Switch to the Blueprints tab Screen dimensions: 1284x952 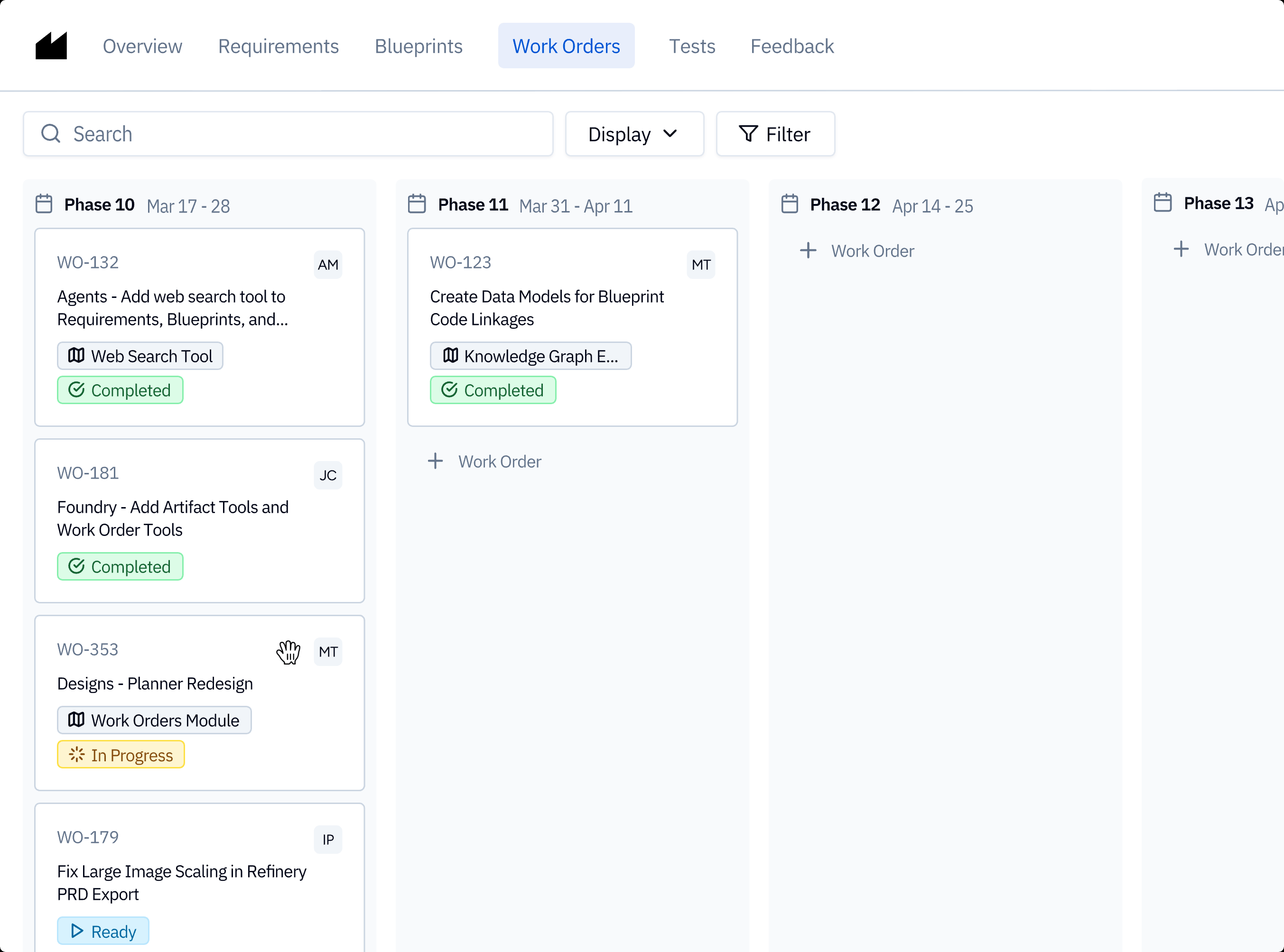419,46
